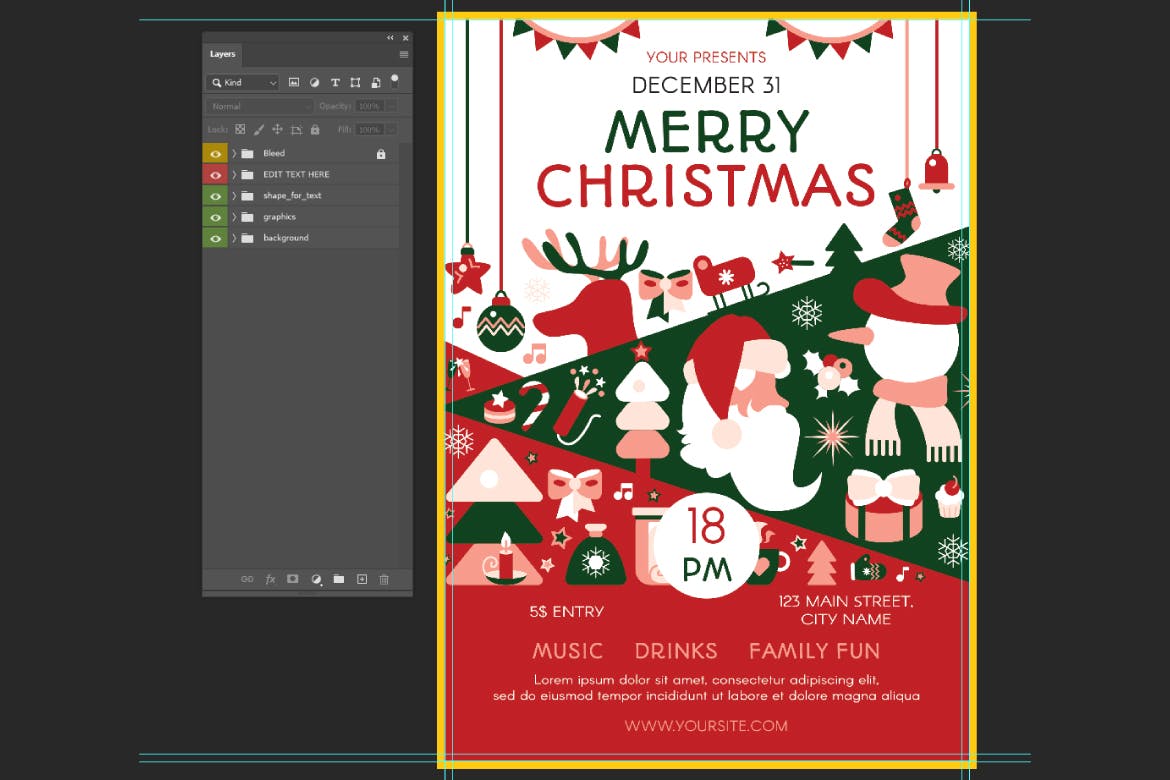Delete layer using the trash icon
1170x780 pixels.
pos(384,579)
